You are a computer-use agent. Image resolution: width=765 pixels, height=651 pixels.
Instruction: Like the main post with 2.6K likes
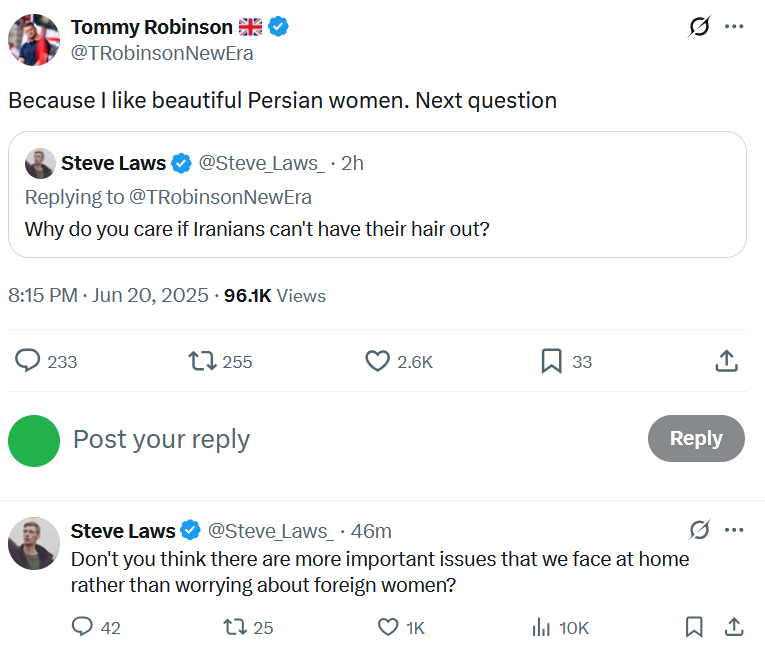[377, 361]
